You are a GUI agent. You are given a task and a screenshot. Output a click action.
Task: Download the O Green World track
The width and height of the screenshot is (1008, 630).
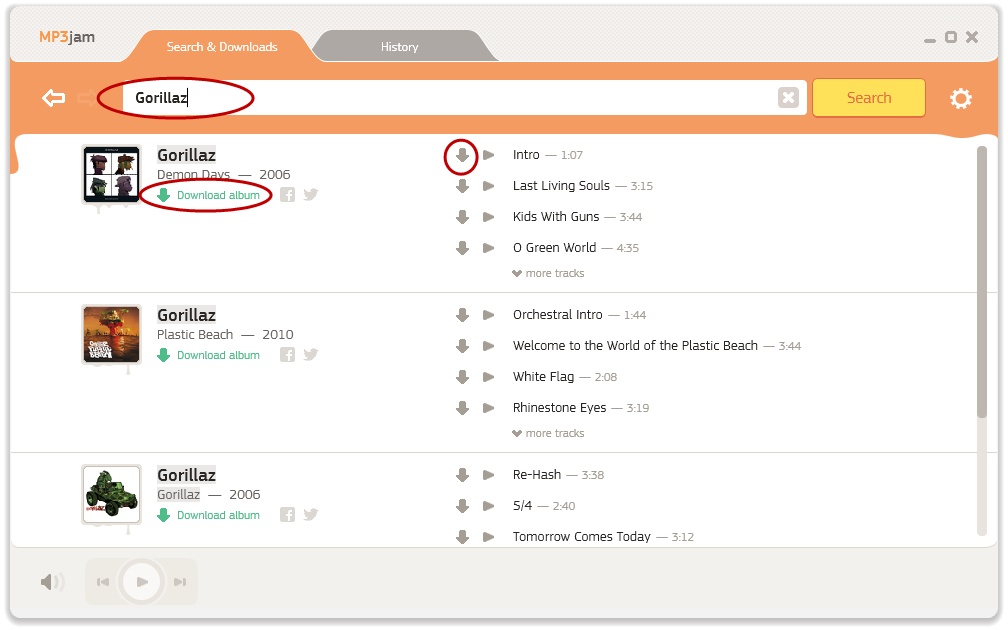[462, 248]
